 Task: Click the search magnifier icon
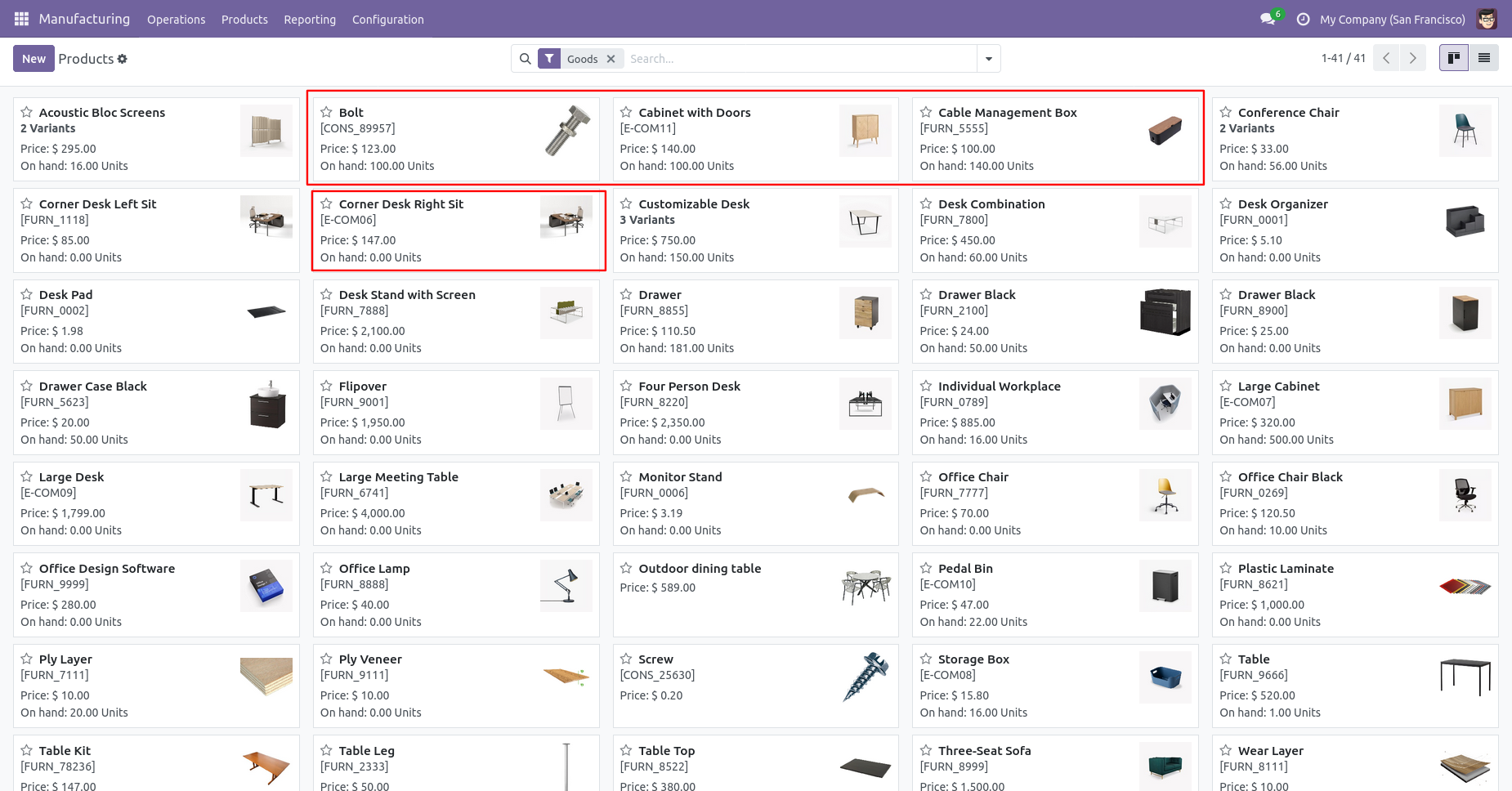(x=526, y=59)
